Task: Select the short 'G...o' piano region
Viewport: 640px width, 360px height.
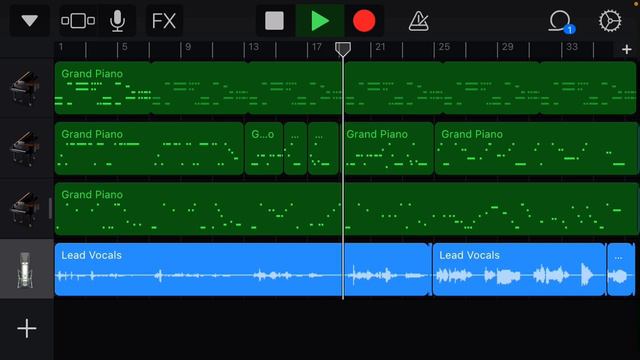Action: (264, 148)
